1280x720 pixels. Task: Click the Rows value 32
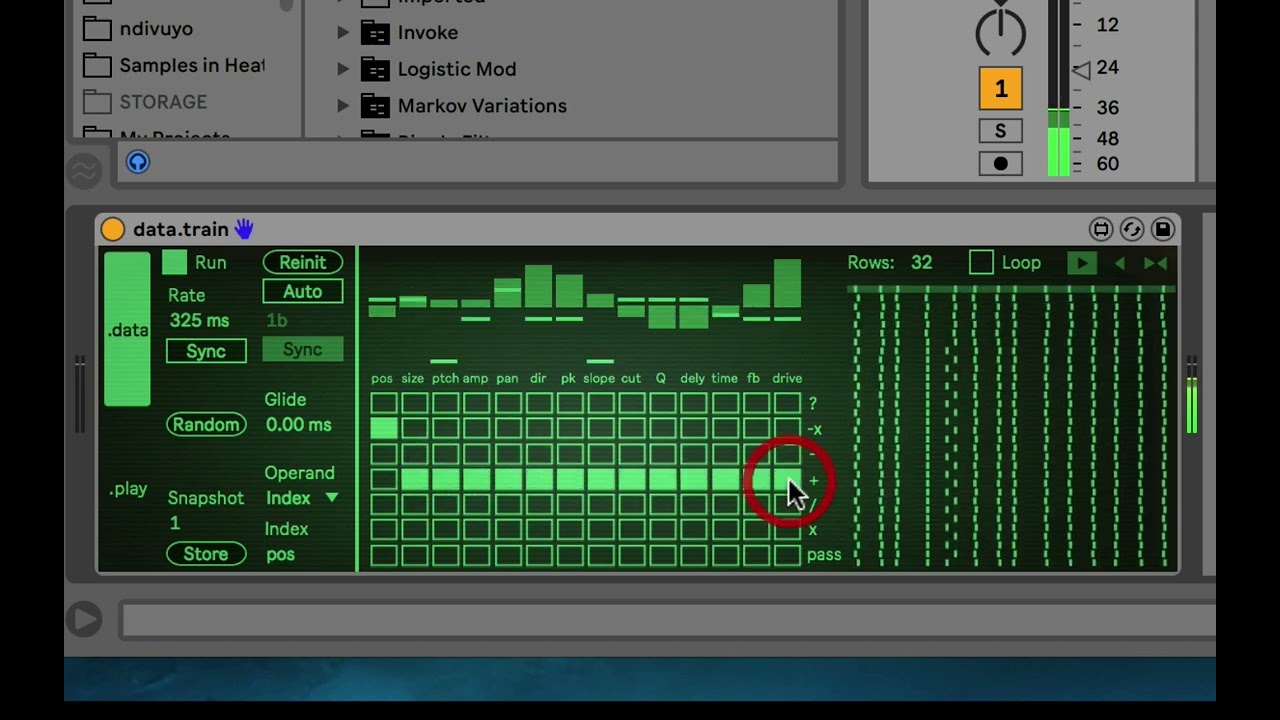tap(921, 263)
